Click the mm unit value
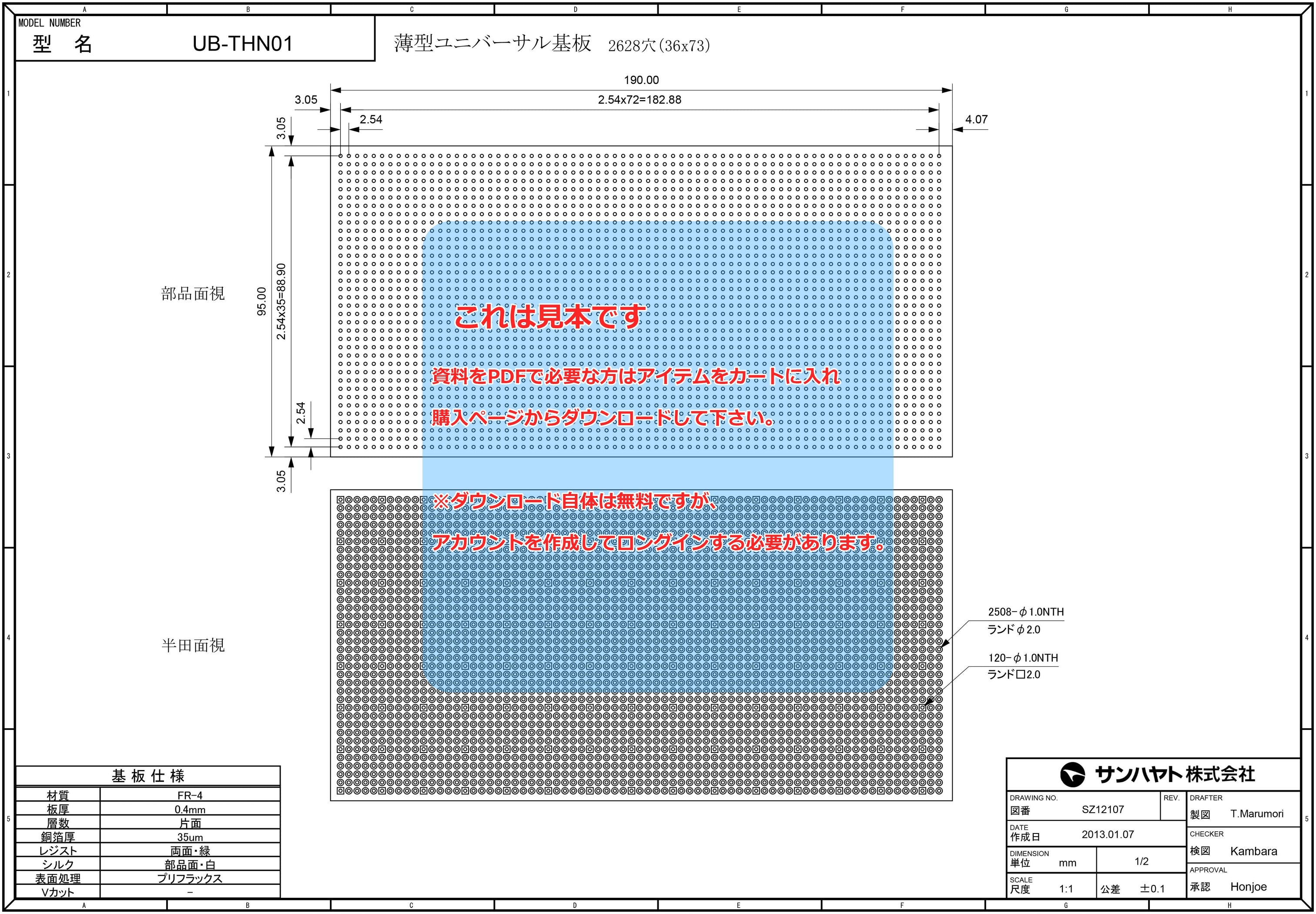Screen dimensions: 1316x914 (1068, 863)
